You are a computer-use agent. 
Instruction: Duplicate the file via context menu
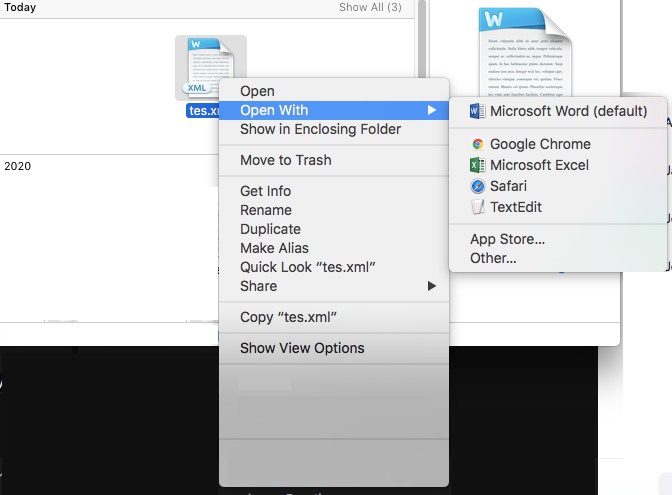268,229
